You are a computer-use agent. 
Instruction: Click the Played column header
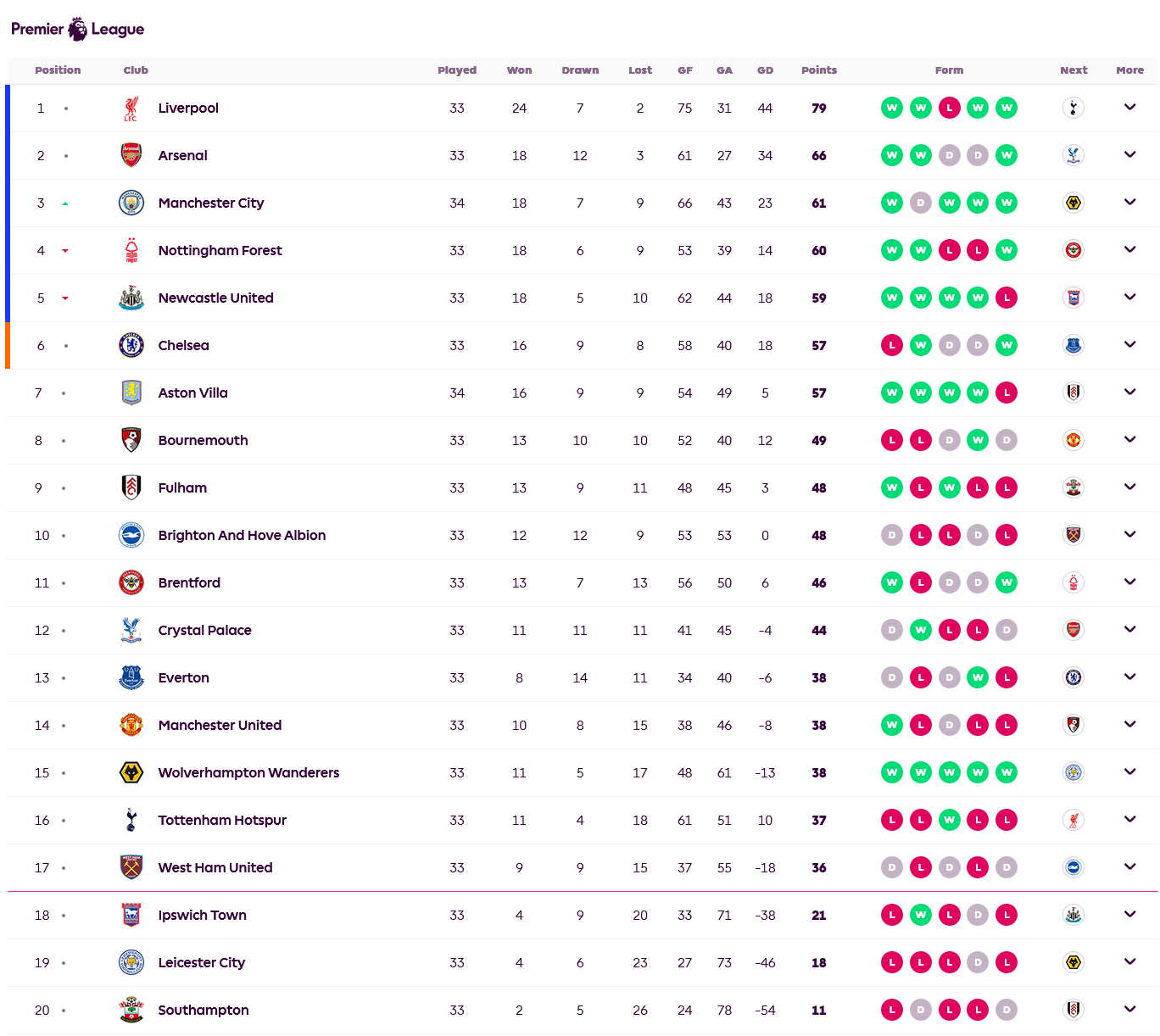coord(457,70)
